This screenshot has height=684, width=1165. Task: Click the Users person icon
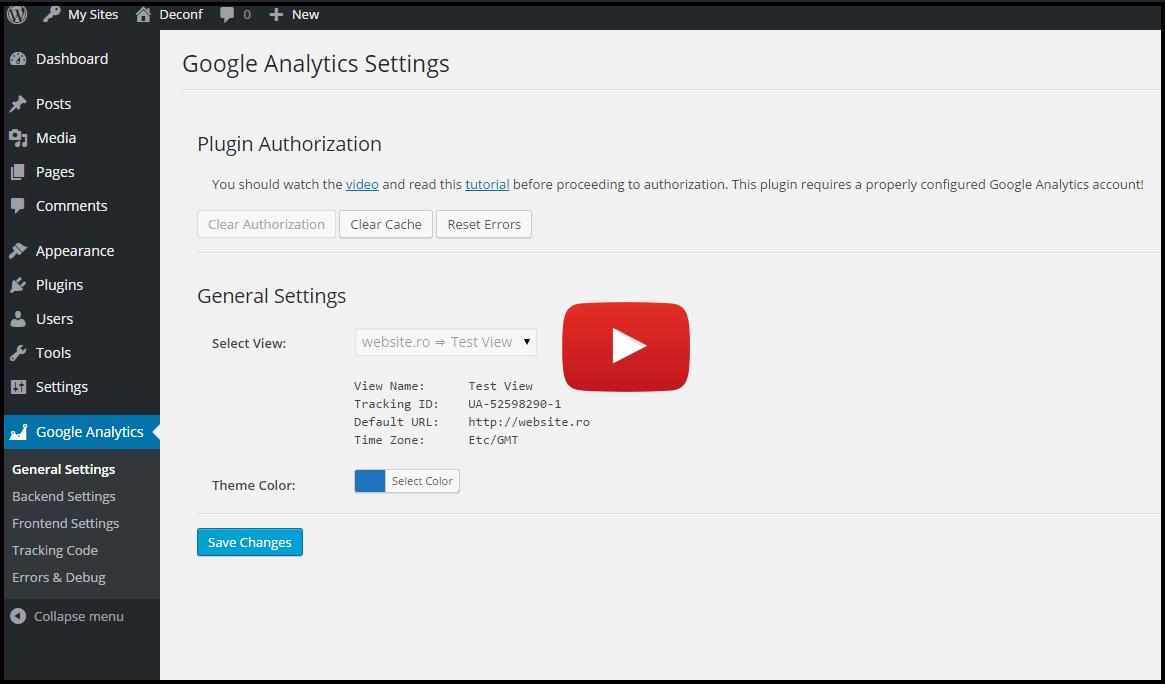pyautogui.click(x=18, y=319)
